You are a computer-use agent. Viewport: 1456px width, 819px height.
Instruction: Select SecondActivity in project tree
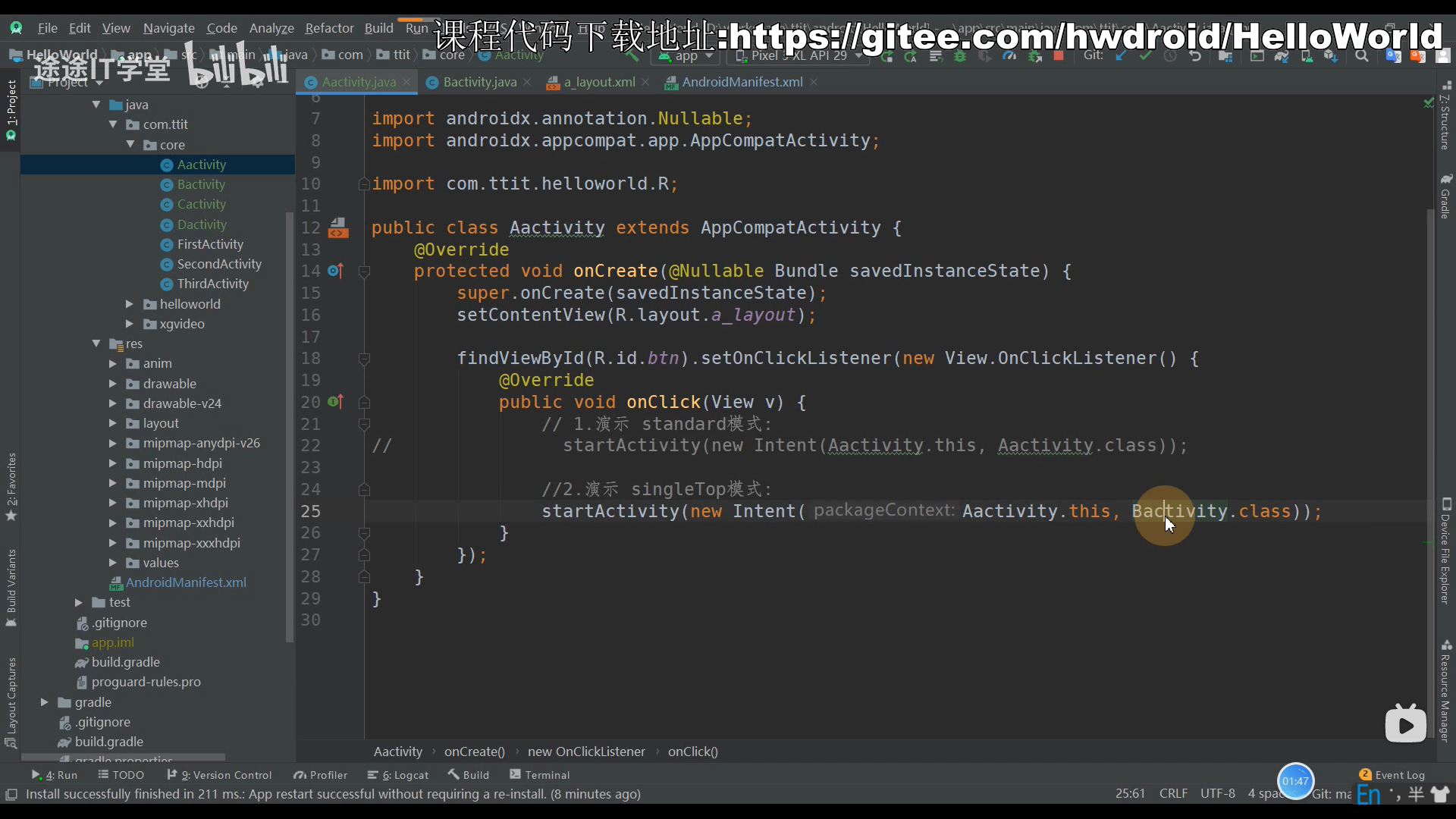point(219,264)
